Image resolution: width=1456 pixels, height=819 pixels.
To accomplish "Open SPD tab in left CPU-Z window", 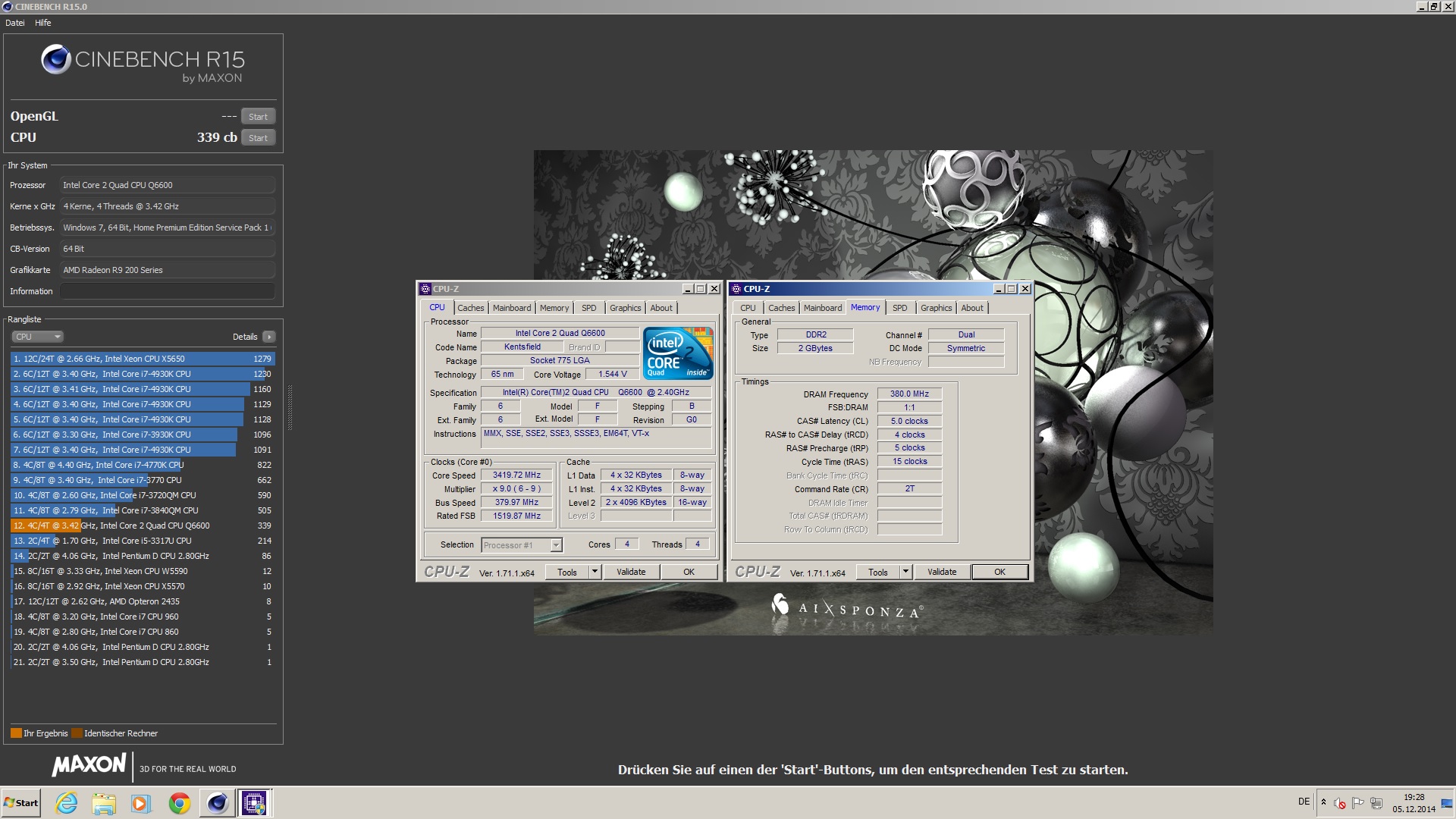I will coord(589,308).
